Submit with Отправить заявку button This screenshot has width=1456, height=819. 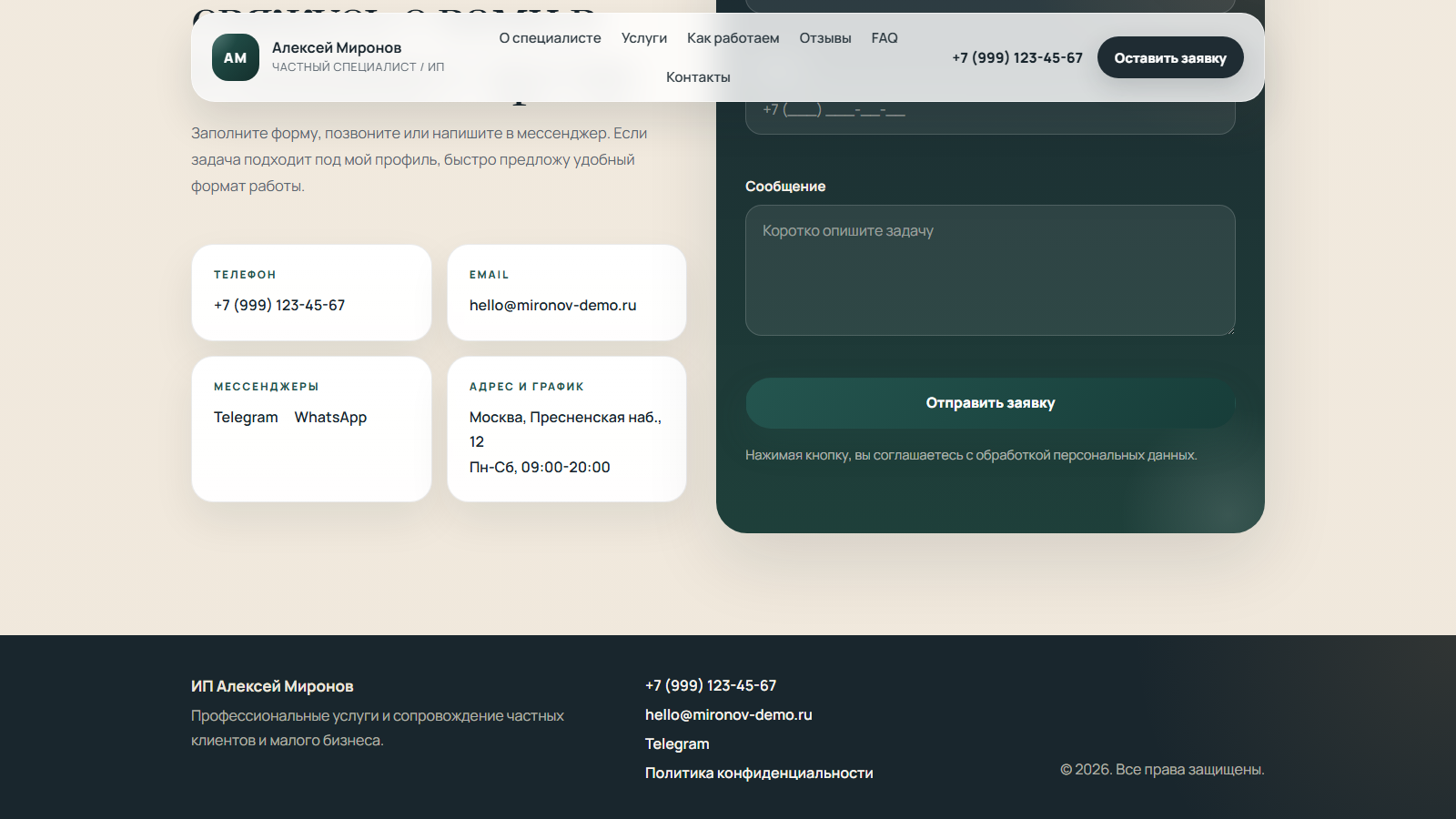point(990,403)
